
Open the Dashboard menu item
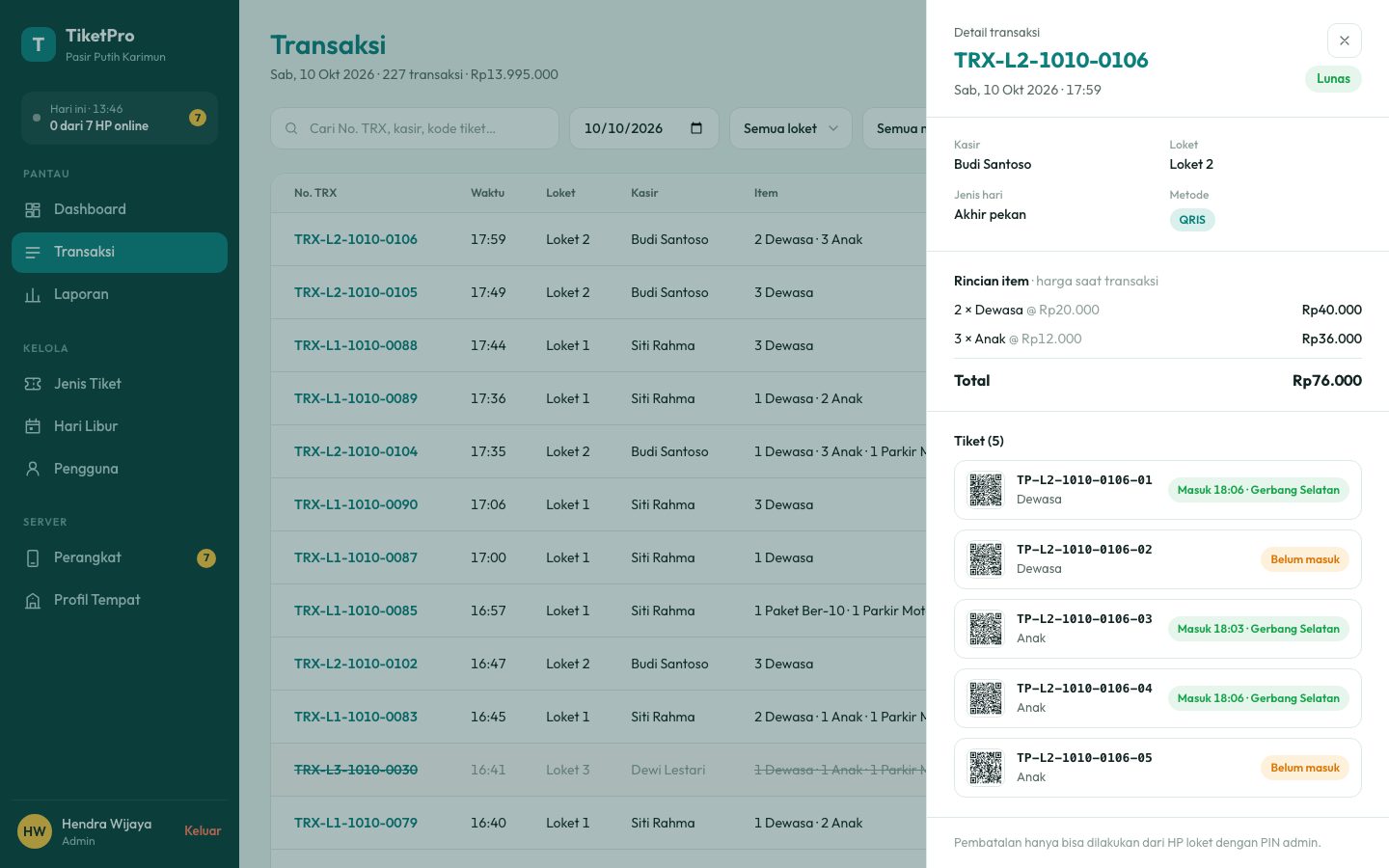120,209
